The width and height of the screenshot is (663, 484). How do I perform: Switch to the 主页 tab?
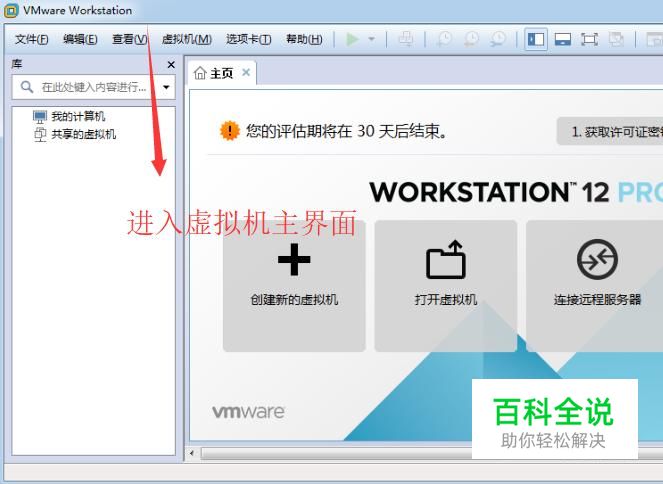(x=222, y=74)
